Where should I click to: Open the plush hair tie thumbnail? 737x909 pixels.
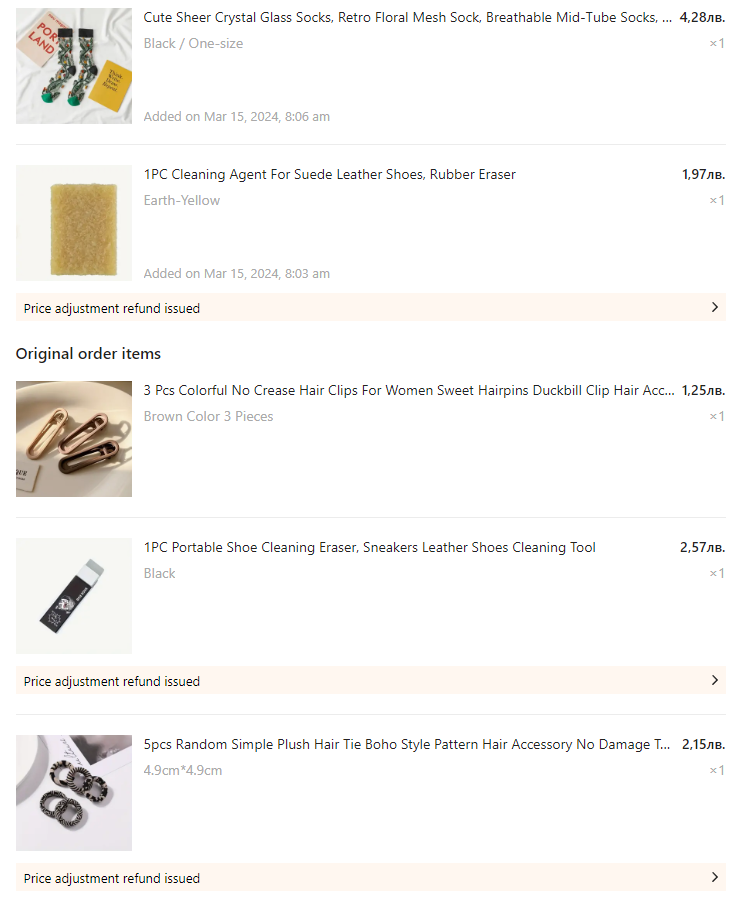(x=74, y=793)
